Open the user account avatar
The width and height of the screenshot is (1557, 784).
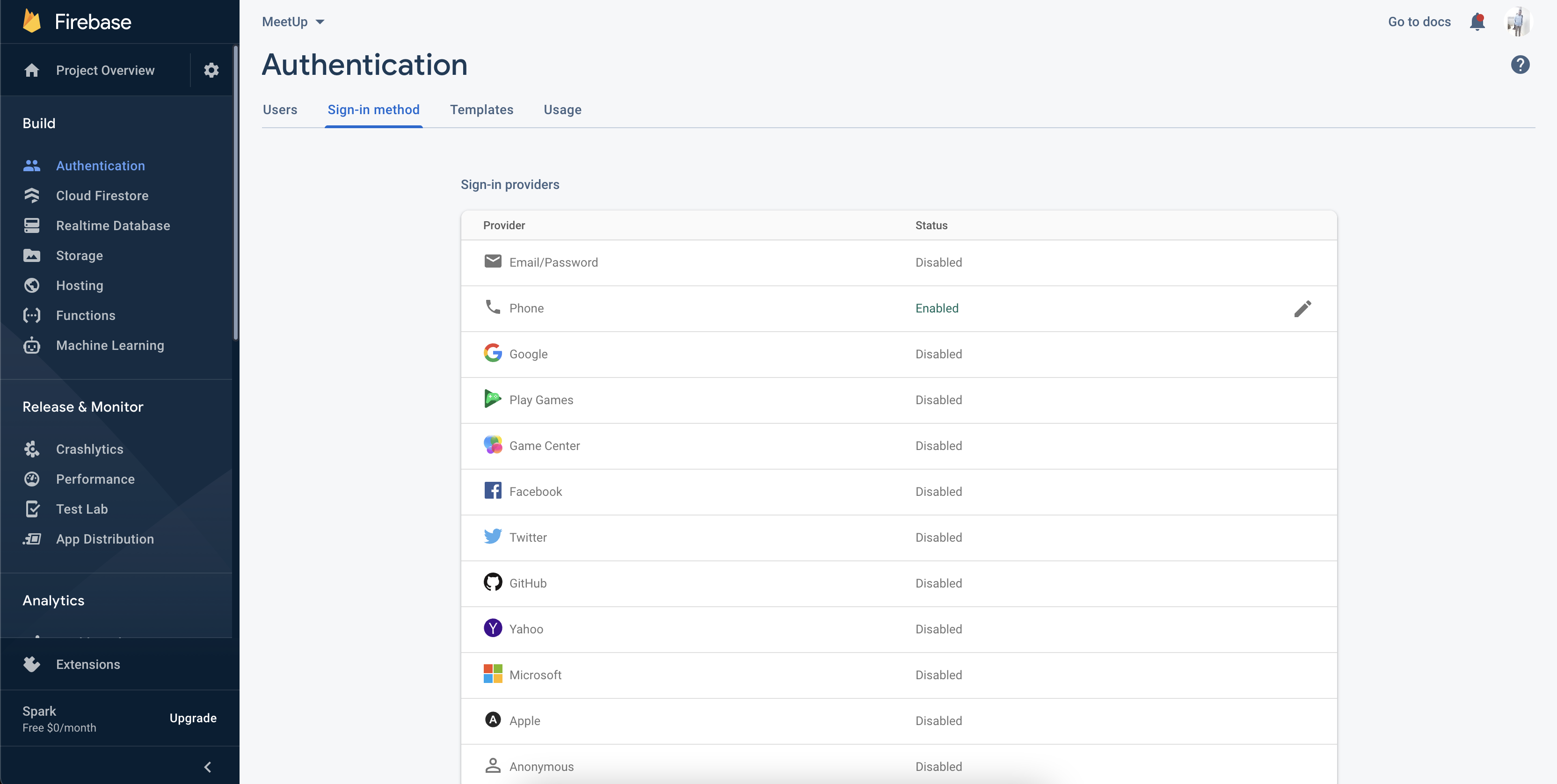click(1518, 22)
